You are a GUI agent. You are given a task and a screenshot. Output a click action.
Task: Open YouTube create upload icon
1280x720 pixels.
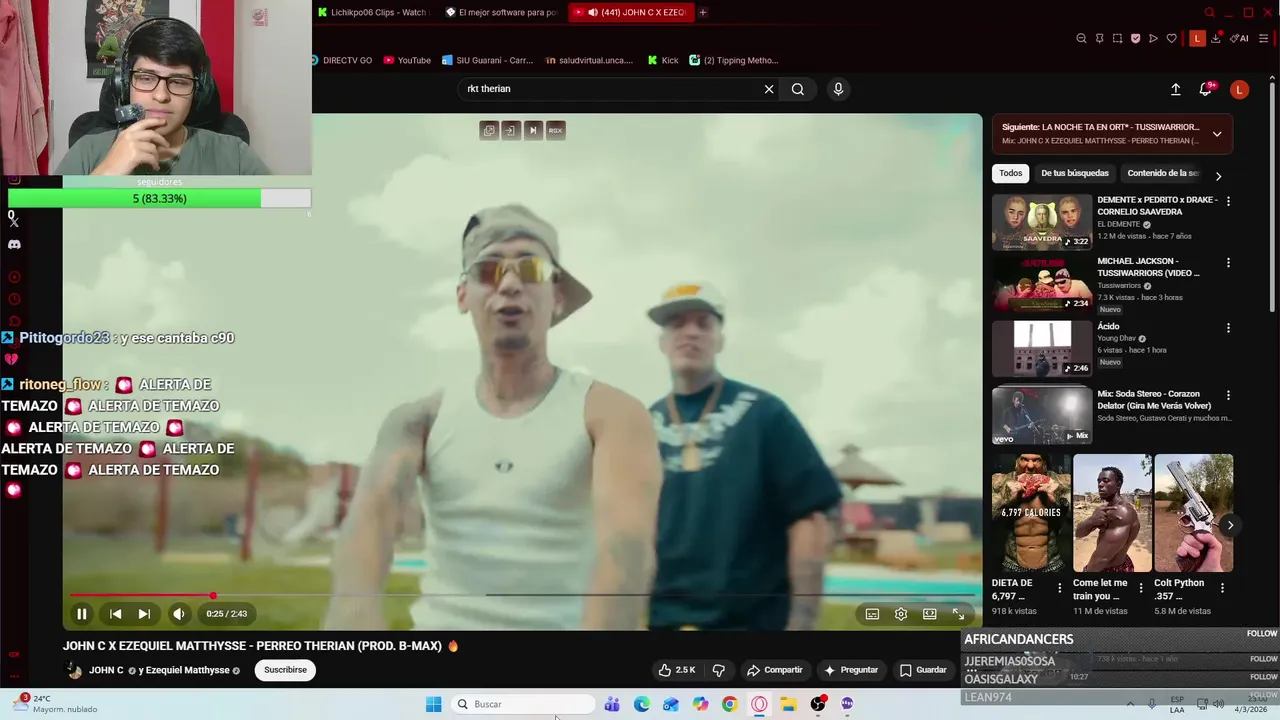[x=1176, y=89]
